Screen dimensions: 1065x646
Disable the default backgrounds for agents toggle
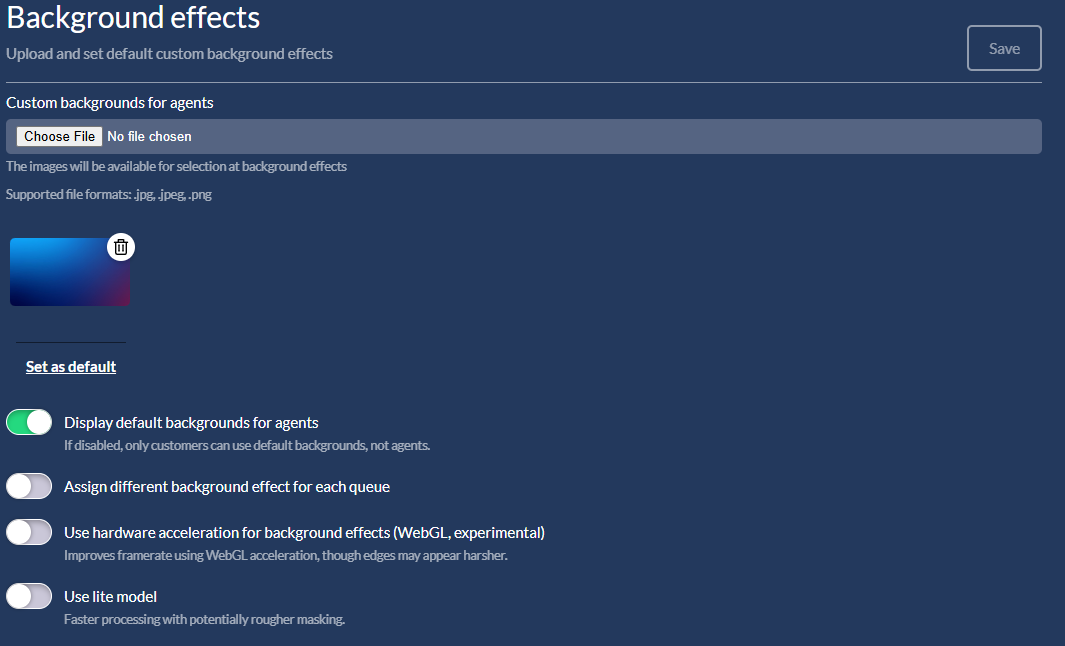tap(29, 423)
